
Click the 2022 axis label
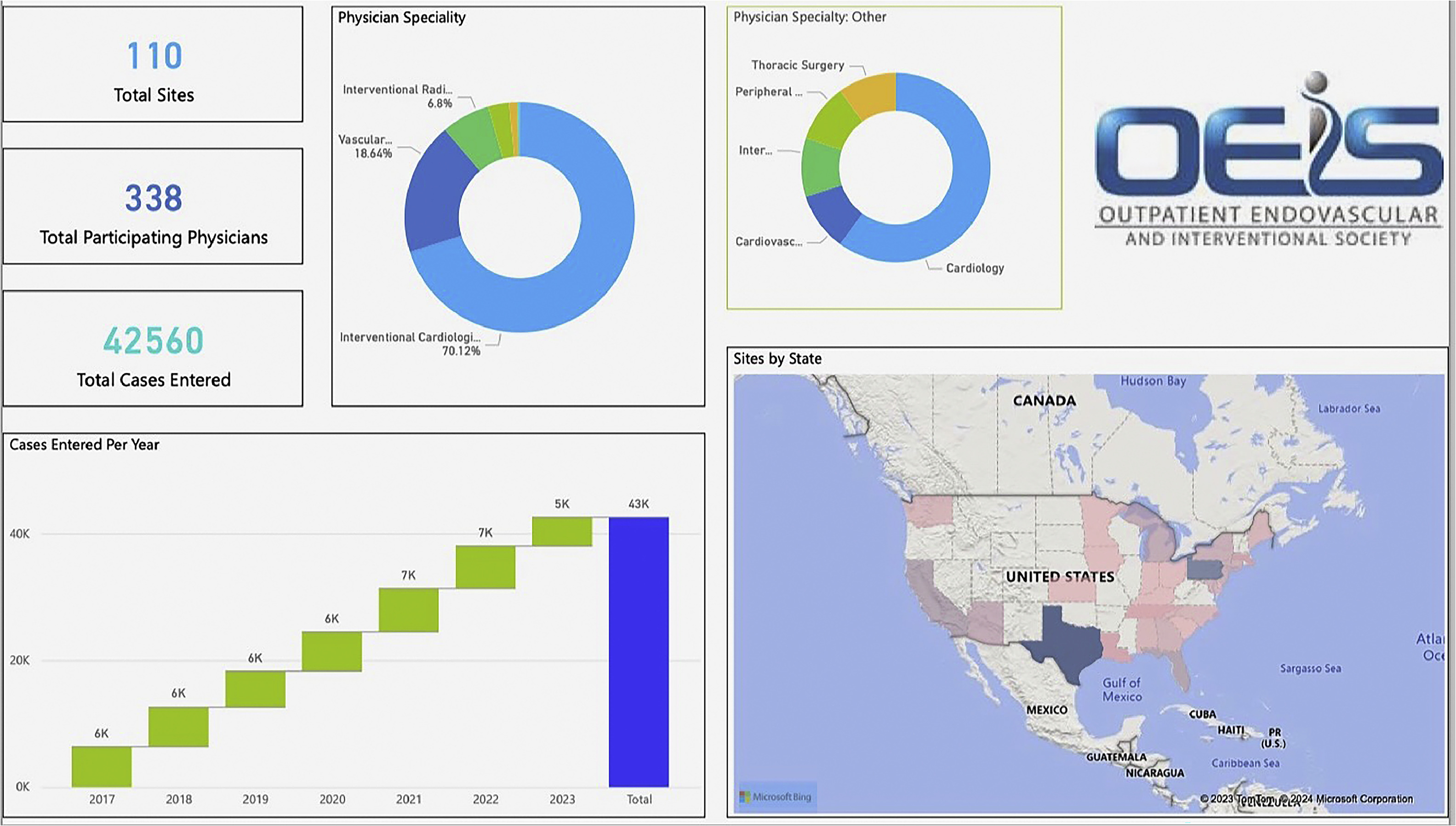(485, 799)
